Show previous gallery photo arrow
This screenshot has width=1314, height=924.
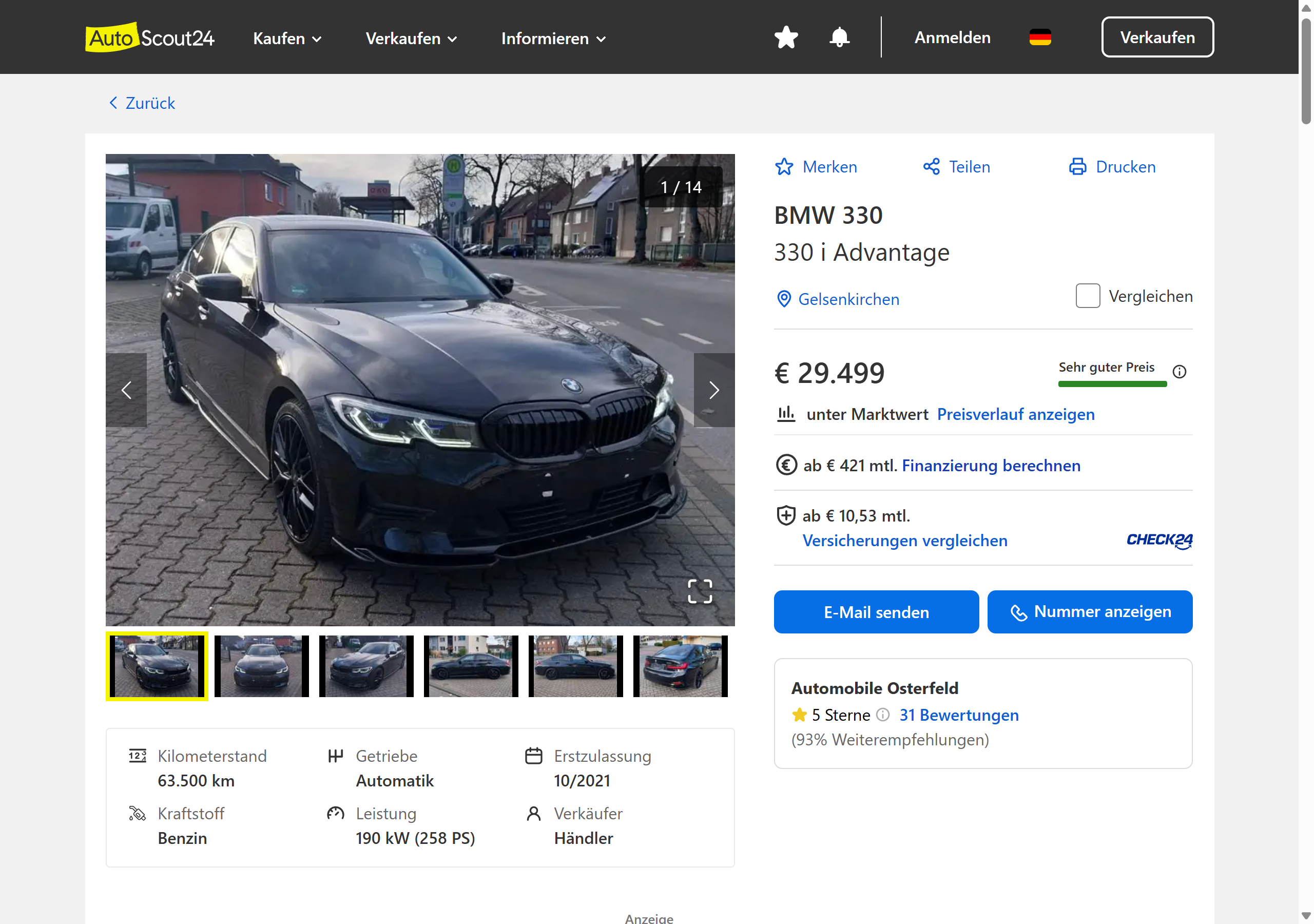click(x=126, y=390)
